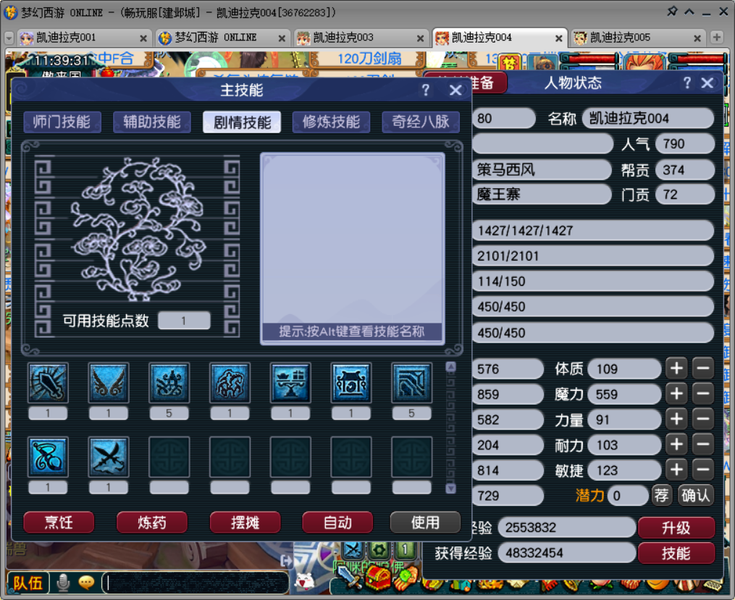The image size is (735, 600).
Task: Select the third skill icon with level 5
Action: tap(169, 382)
